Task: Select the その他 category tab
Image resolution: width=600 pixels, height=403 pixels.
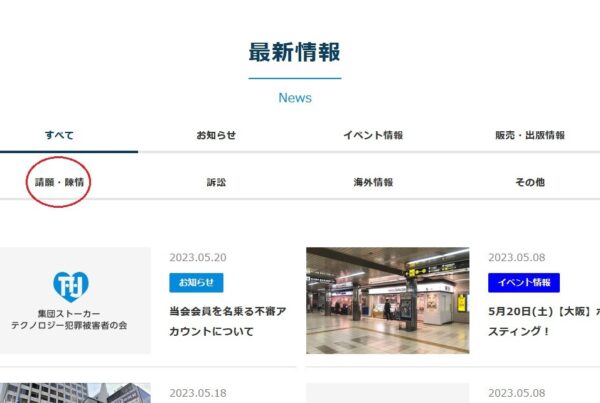Action: click(x=530, y=182)
